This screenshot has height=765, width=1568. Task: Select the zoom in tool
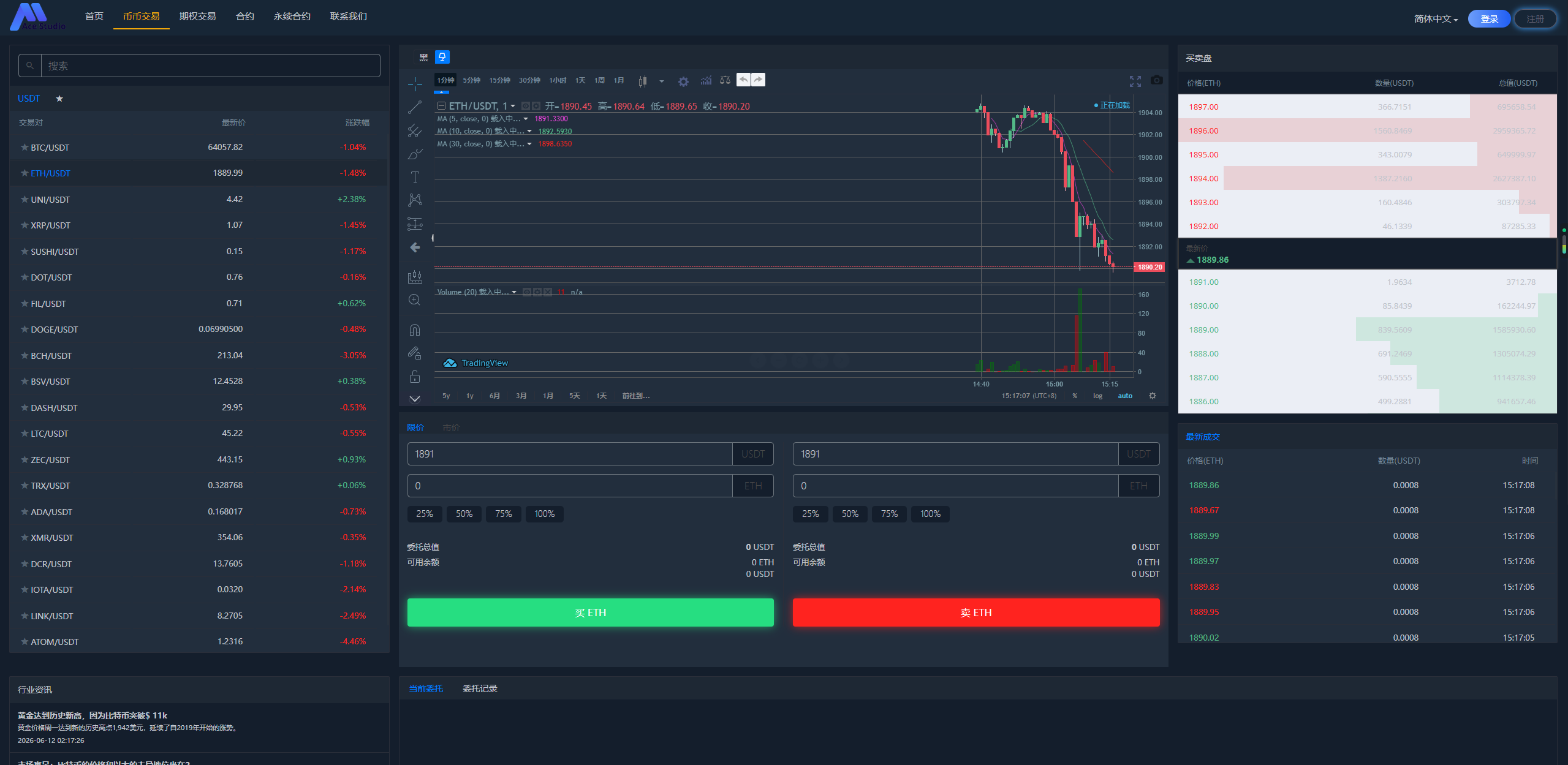415,300
